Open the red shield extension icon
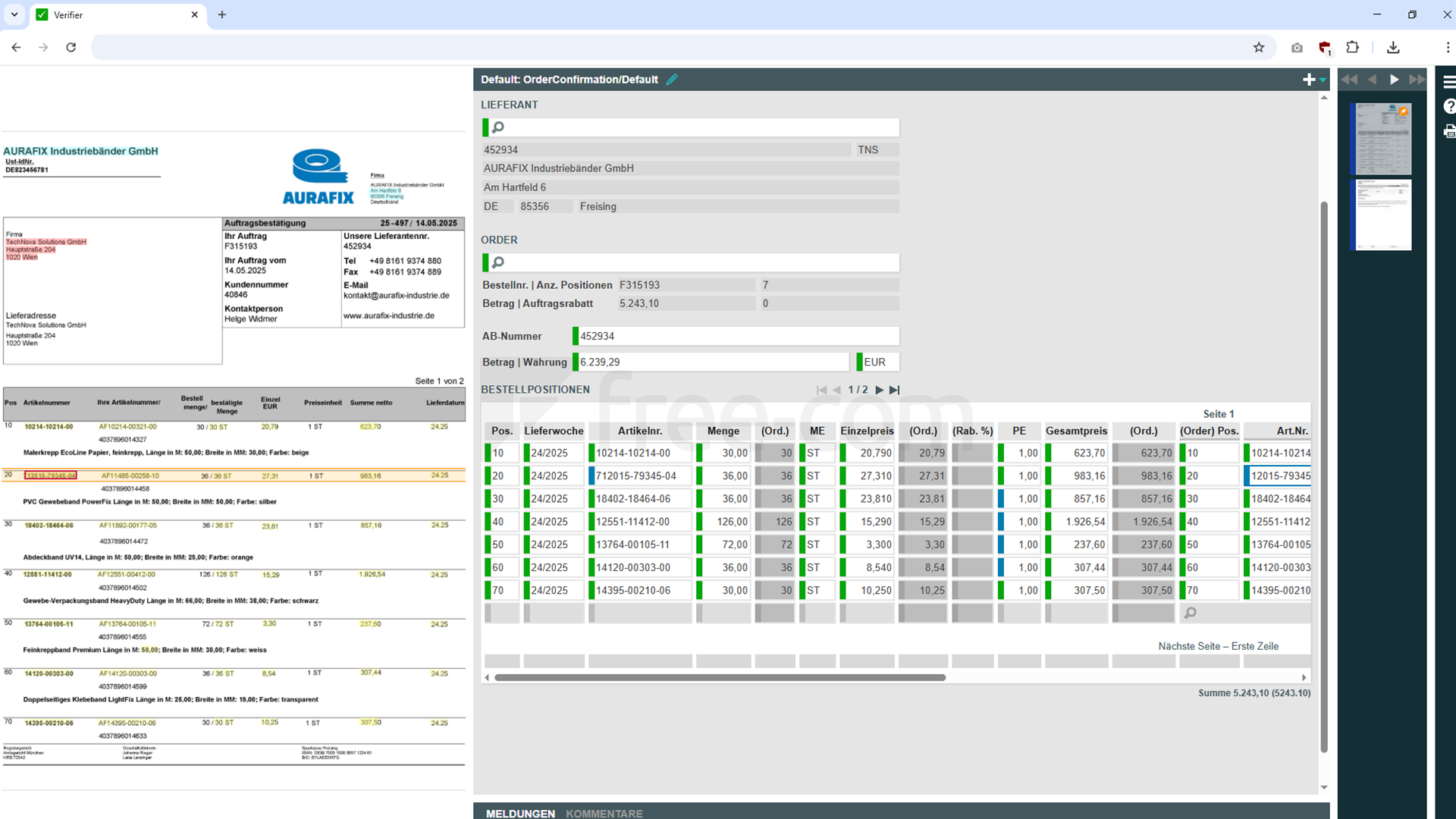This screenshot has width=1456, height=819. 1325,48
